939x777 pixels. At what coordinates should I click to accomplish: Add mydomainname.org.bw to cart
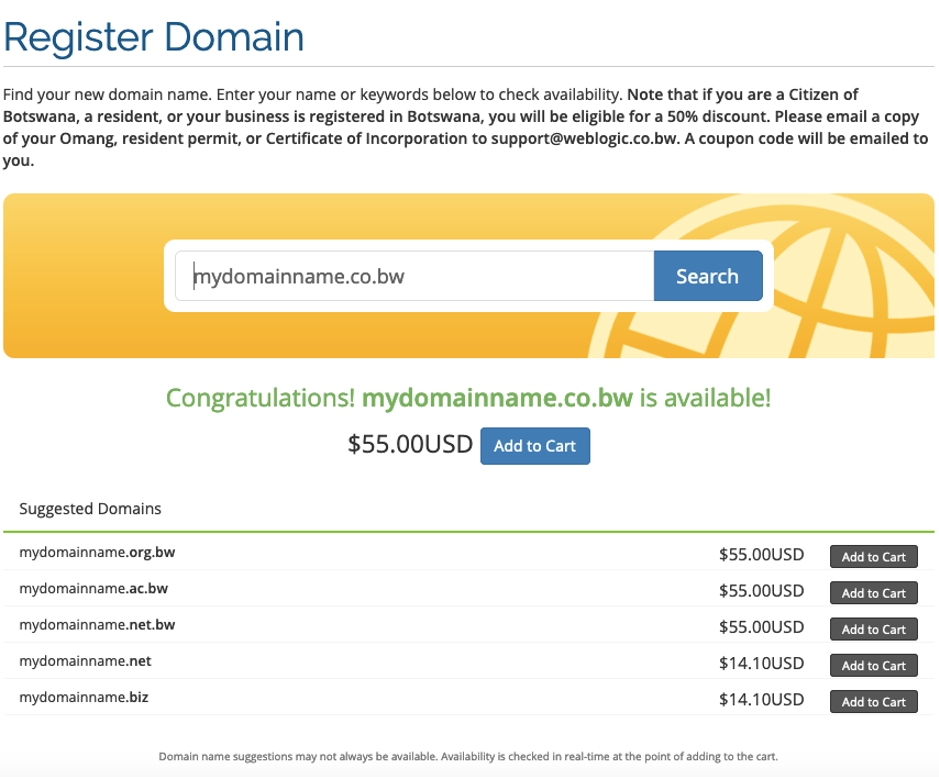tap(873, 557)
